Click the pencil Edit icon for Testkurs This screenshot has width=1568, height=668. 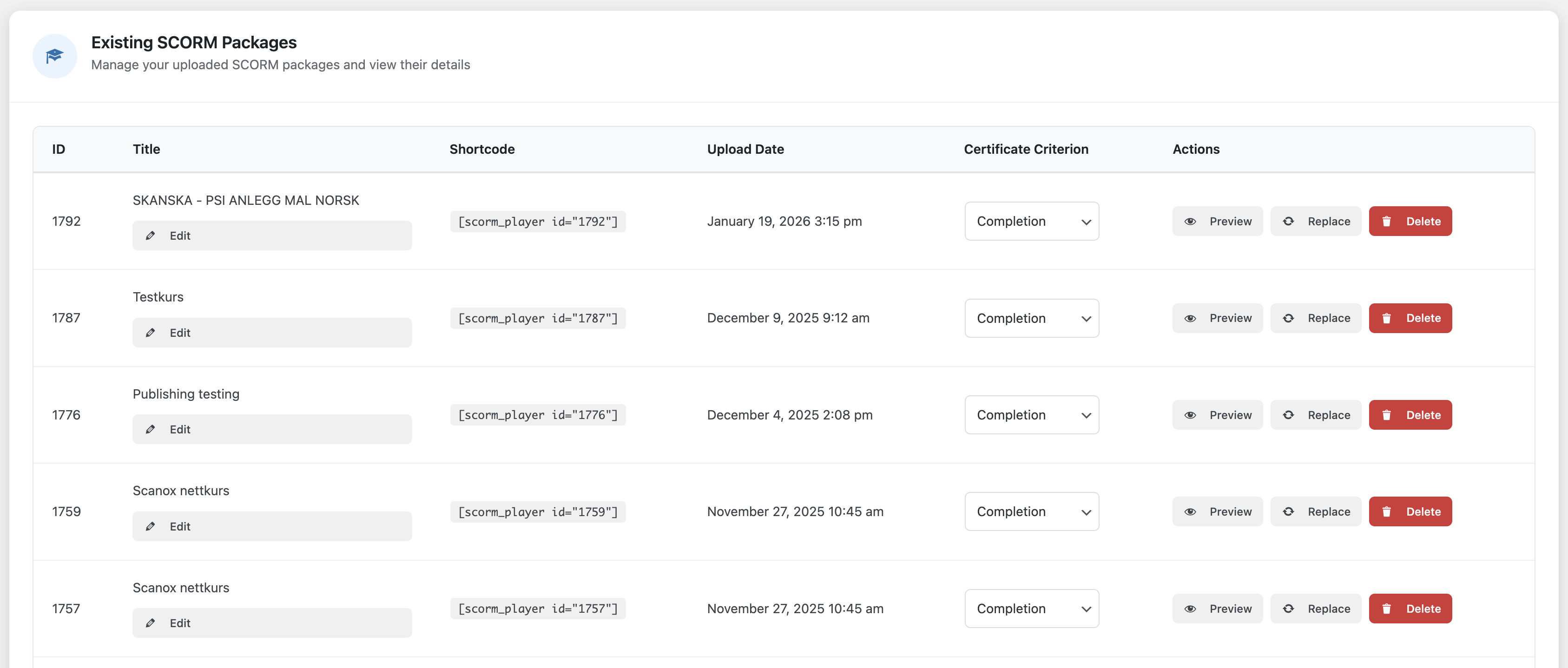pyautogui.click(x=152, y=332)
